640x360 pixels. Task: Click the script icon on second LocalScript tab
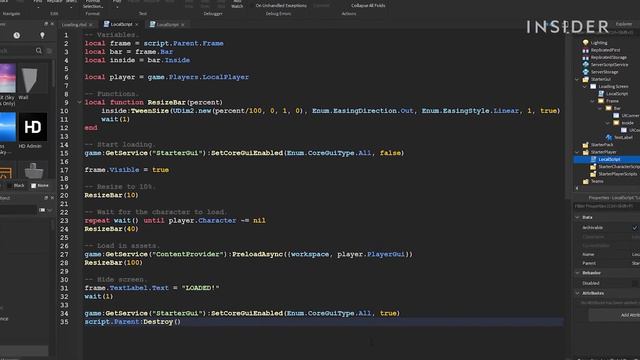point(152,24)
